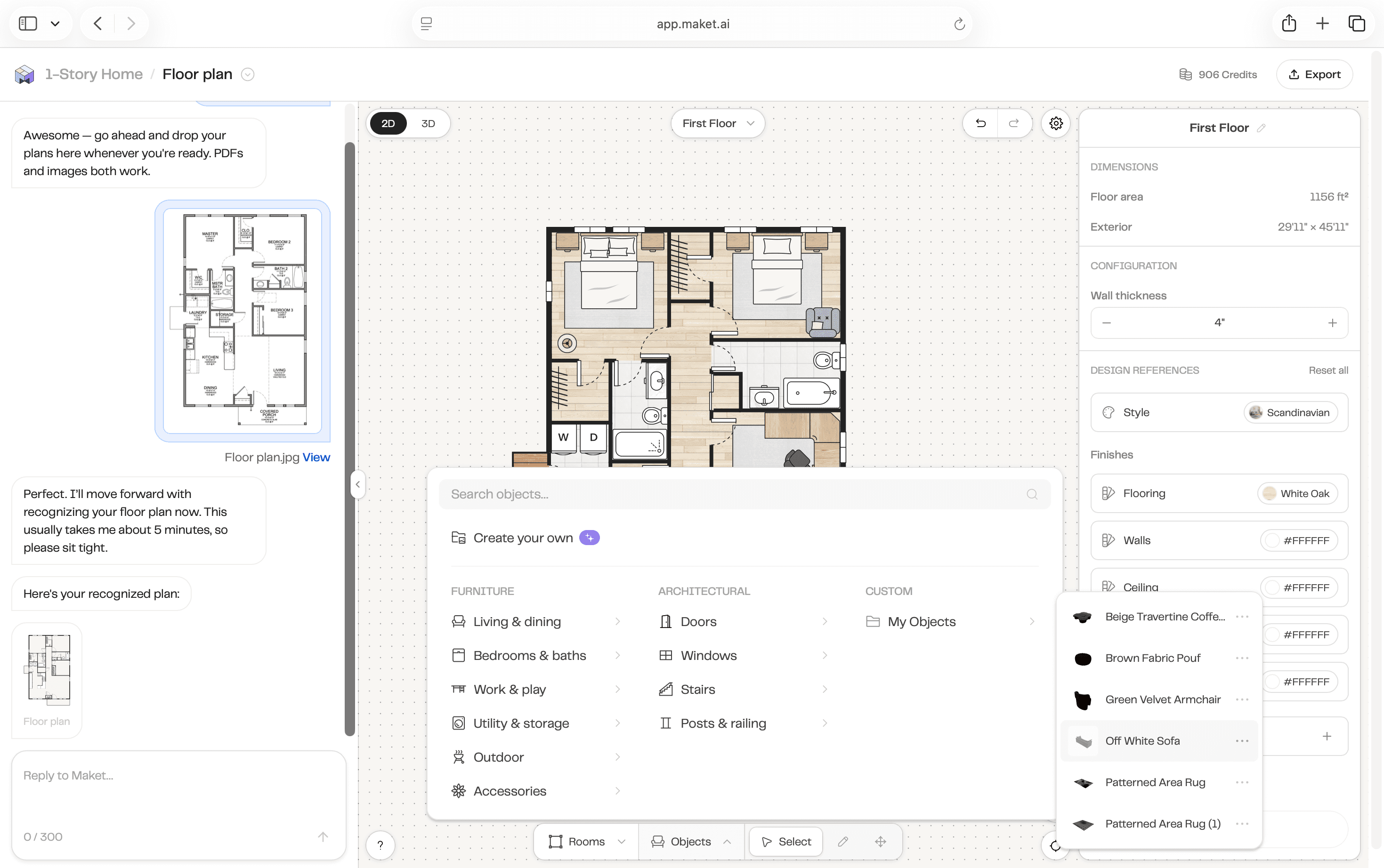Open My Objects folder
Image resolution: width=1384 pixels, height=868 pixels.
tap(950, 622)
